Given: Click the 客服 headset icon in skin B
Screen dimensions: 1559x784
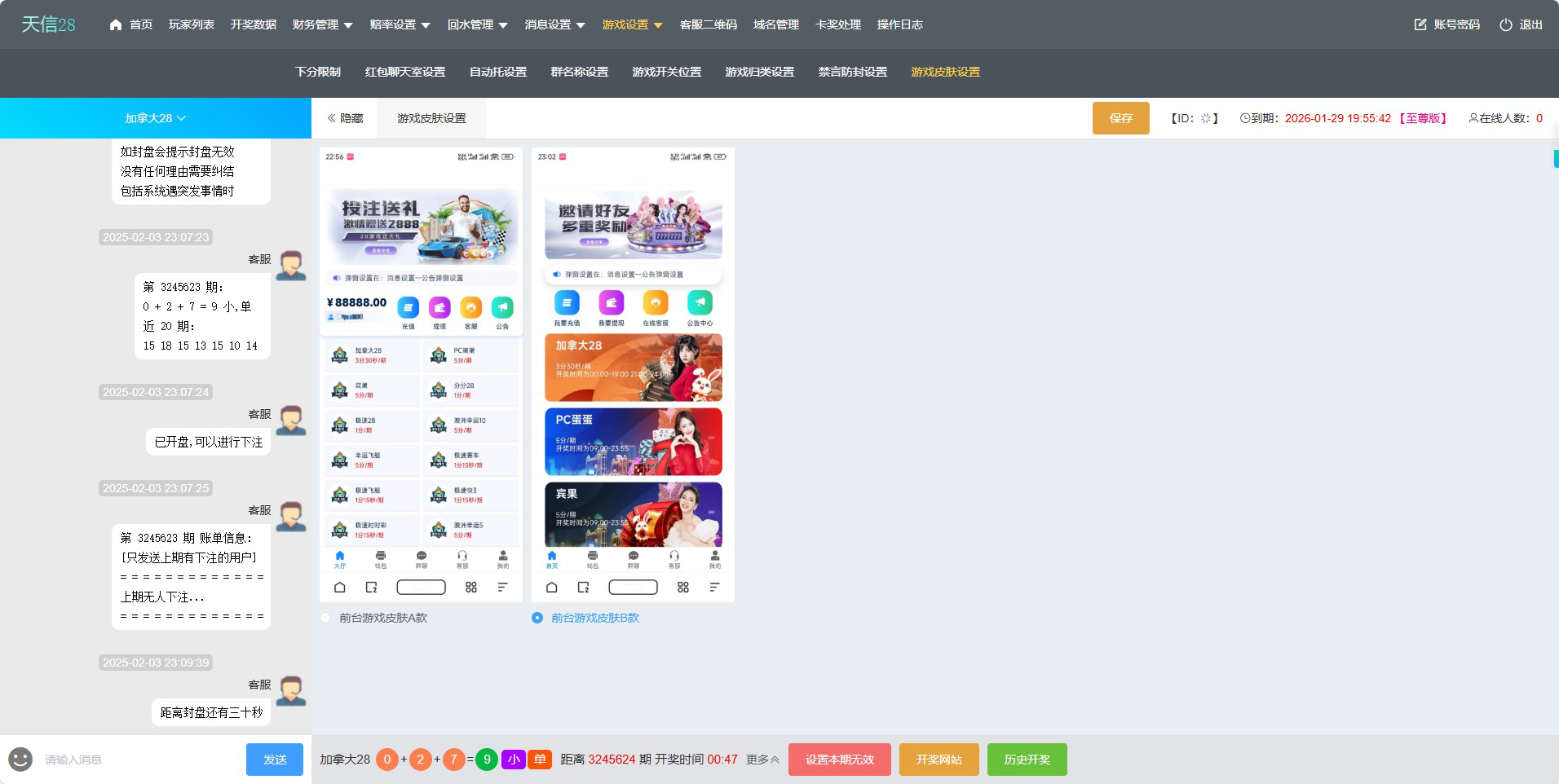Looking at the screenshot, I should [x=674, y=556].
